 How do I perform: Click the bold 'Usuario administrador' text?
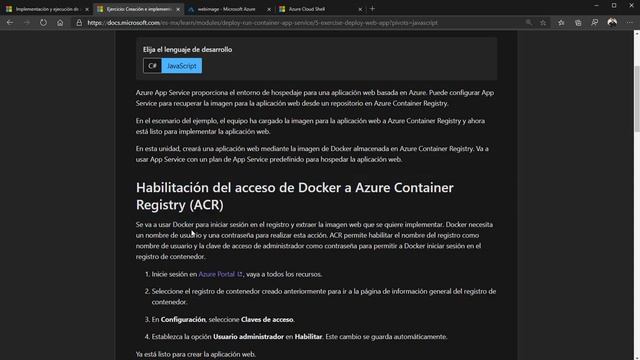tap(248, 337)
